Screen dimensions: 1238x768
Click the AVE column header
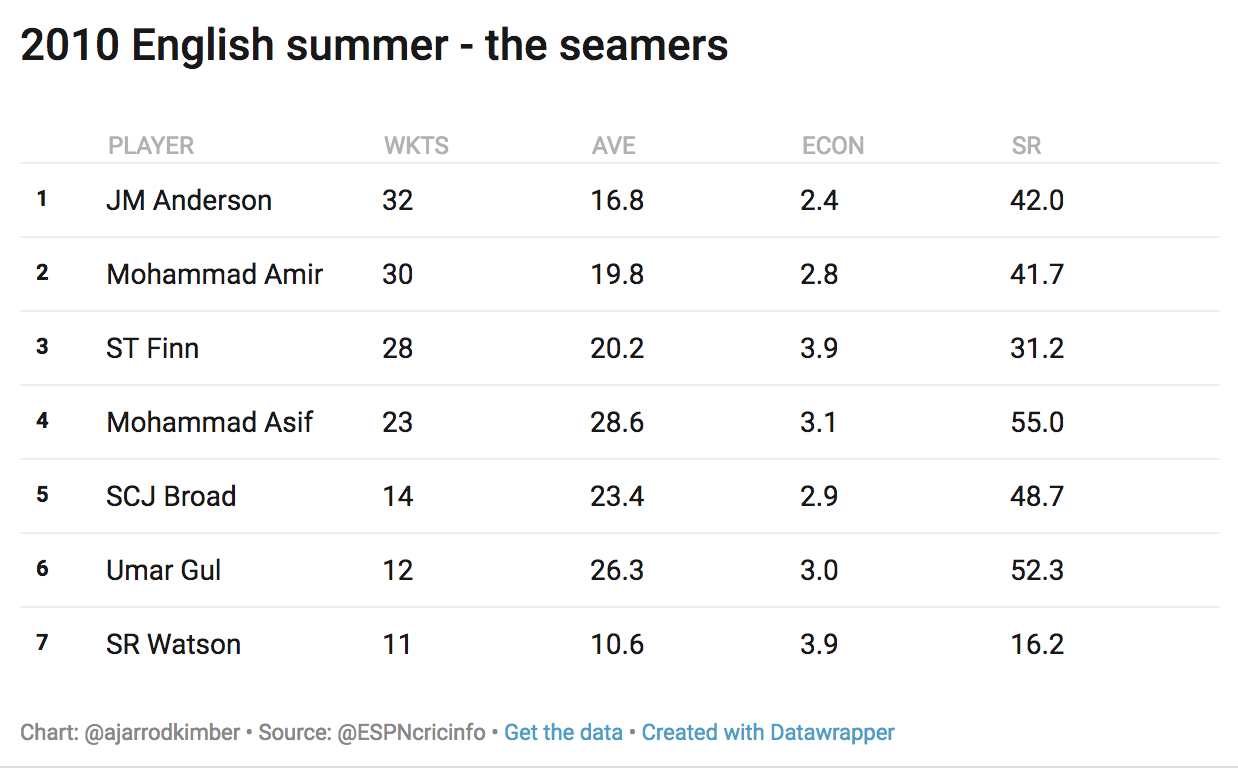pyautogui.click(x=613, y=146)
